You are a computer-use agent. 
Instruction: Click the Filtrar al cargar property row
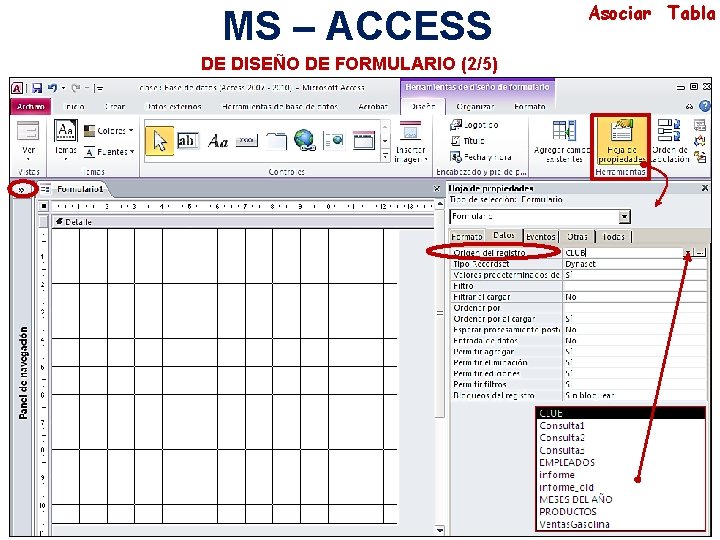(x=579, y=297)
